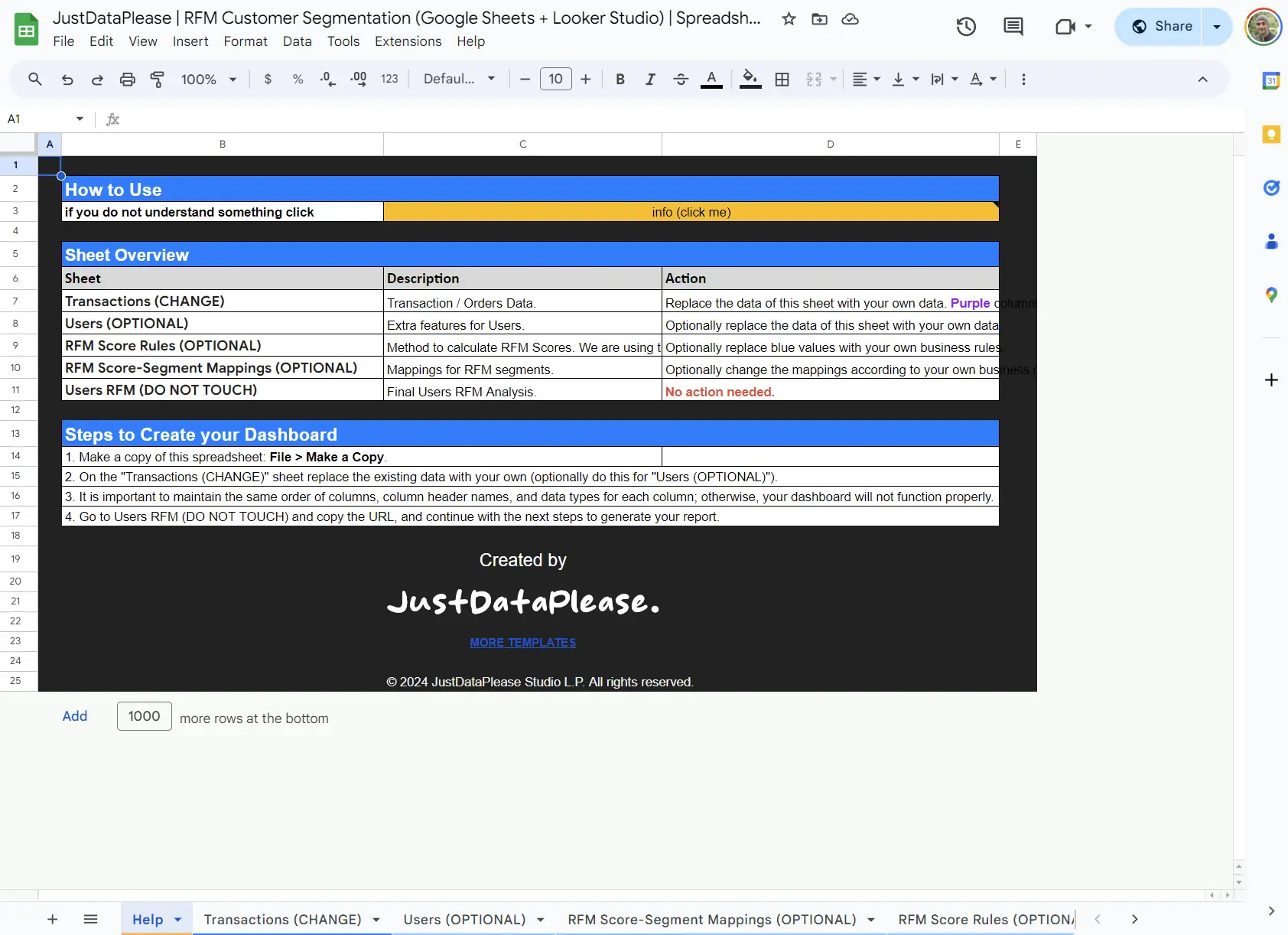Image resolution: width=1288 pixels, height=935 pixels.
Task: Switch to Users (OPTIONAL) sheet tab
Action: point(464,920)
